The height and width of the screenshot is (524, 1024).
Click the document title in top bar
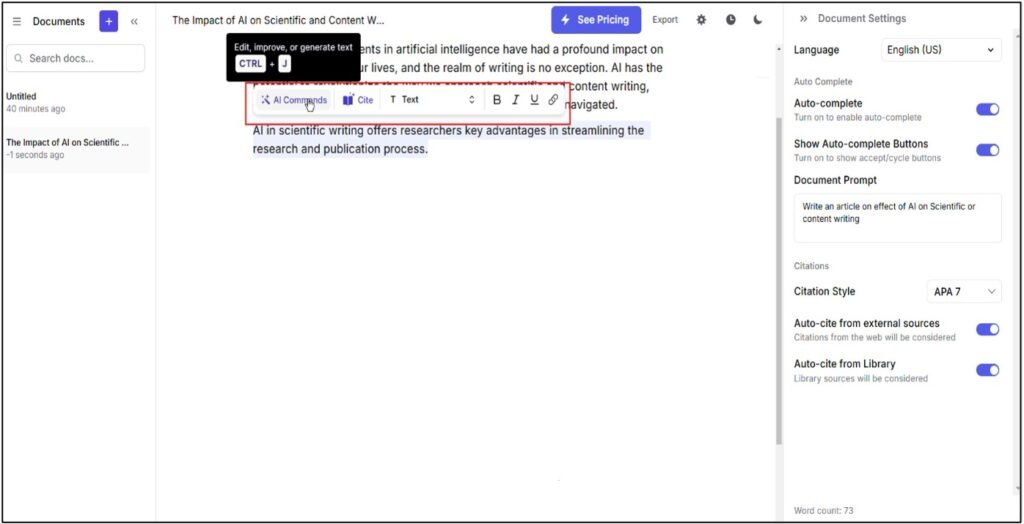(278, 20)
